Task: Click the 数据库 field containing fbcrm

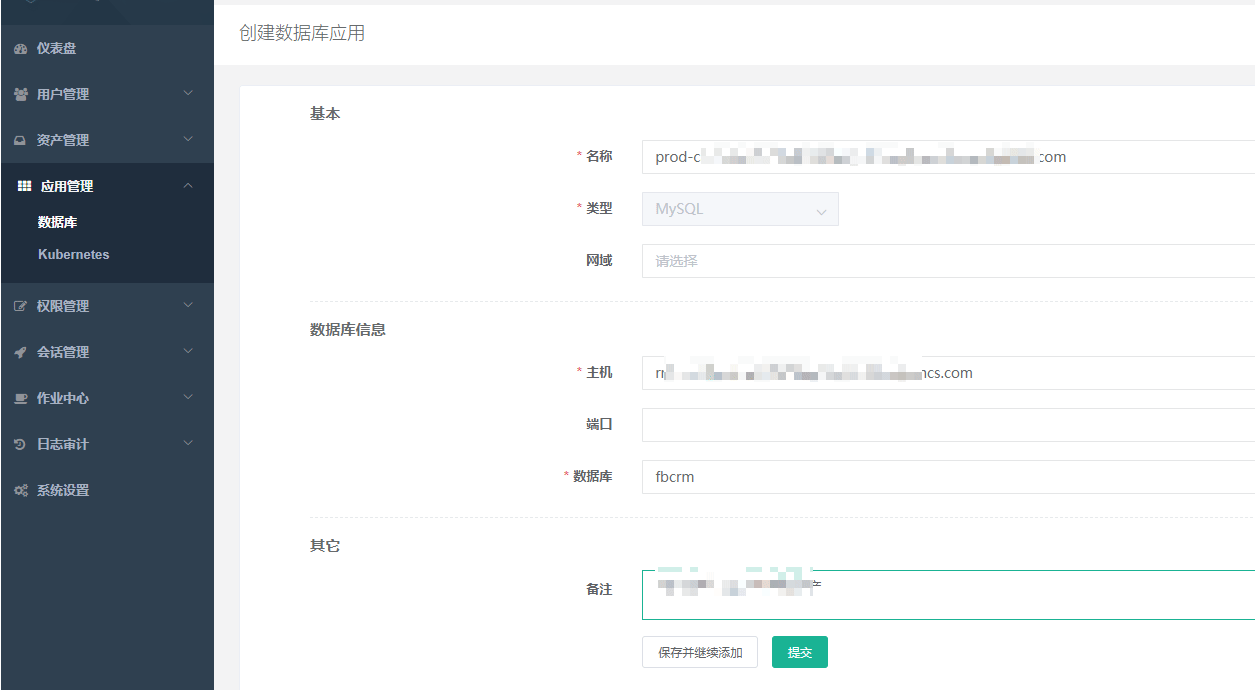Action: (x=948, y=477)
